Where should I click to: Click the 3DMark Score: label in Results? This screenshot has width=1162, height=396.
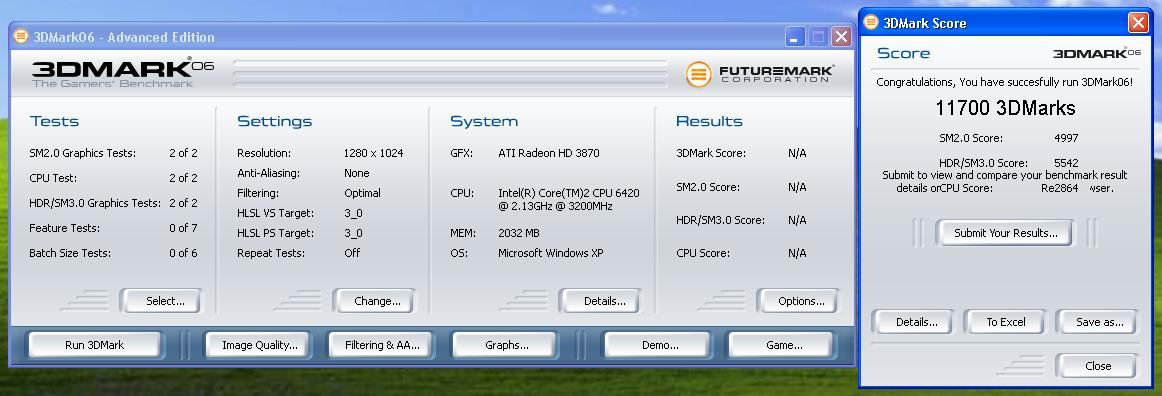pos(711,154)
